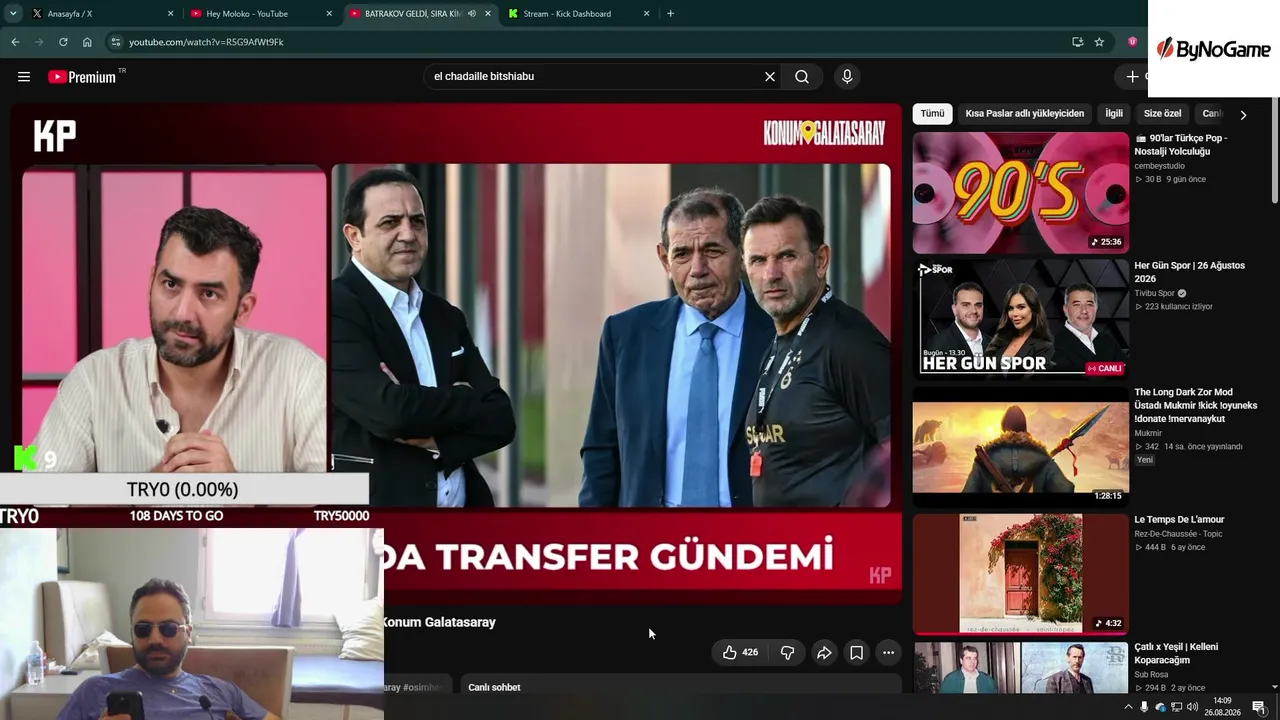This screenshot has height=720, width=1280.
Task: Open the tab search dropdown
Action: pyautogui.click(x=13, y=14)
